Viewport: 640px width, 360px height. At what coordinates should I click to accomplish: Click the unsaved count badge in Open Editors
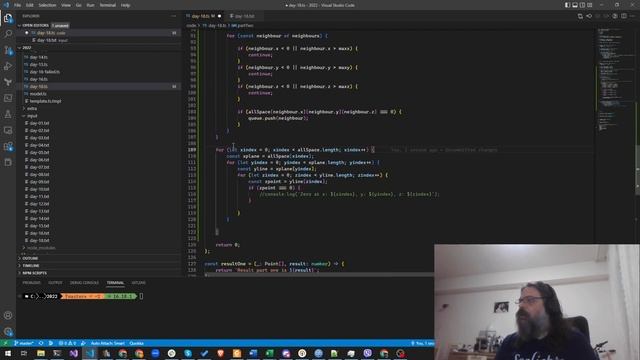click(x=60, y=25)
